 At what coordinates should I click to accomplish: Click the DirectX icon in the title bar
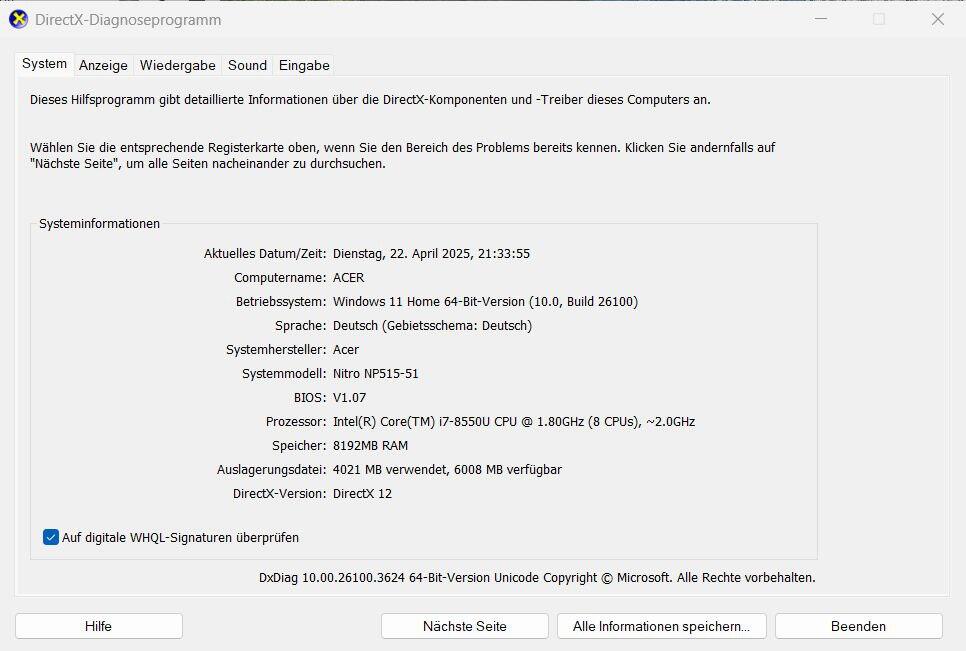pyautogui.click(x=18, y=20)
